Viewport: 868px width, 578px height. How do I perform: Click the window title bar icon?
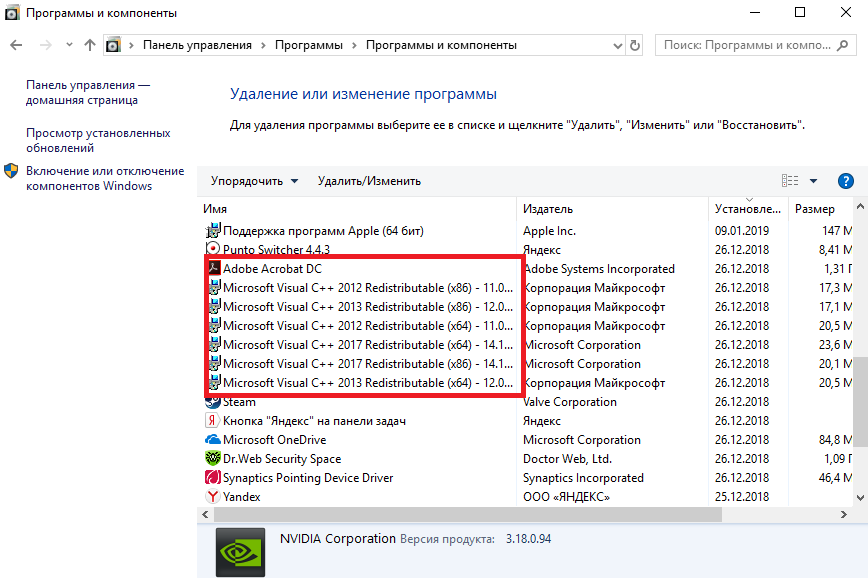coord(12,13)
